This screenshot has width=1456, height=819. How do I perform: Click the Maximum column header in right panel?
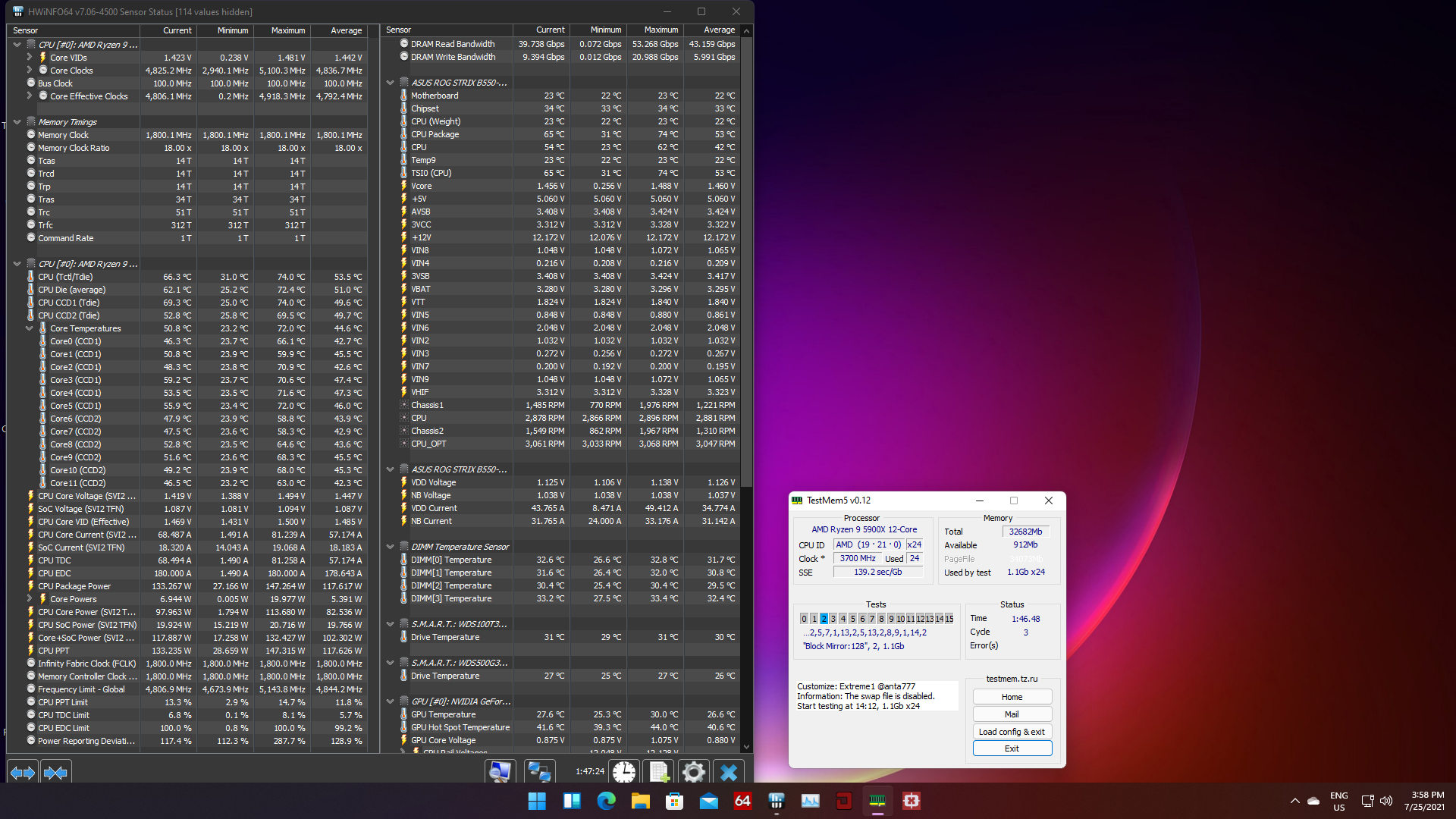point(655,30)
